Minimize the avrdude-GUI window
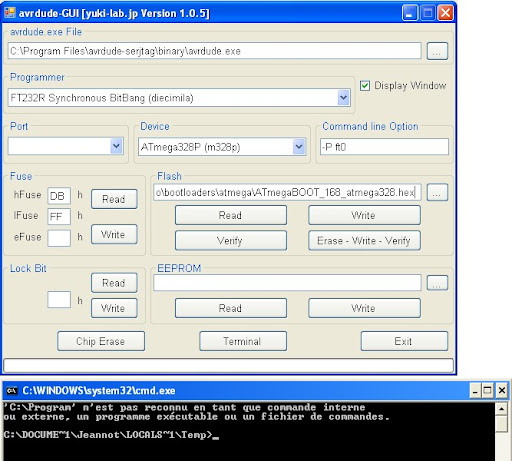The image size is (512, 461). pos(410,13)
